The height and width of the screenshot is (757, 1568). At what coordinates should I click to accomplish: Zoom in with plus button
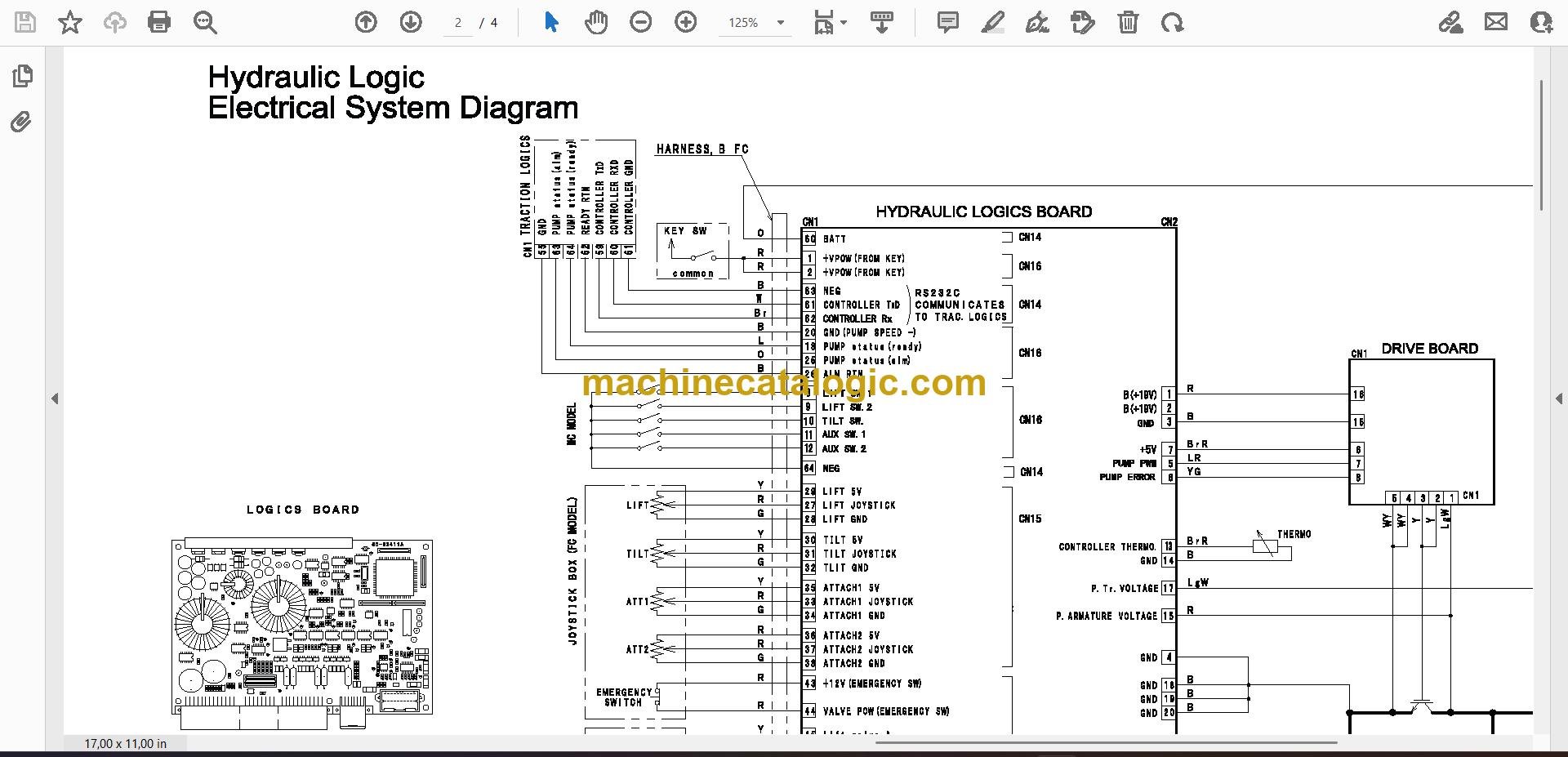pyautogui.click(x=686, y=23)
